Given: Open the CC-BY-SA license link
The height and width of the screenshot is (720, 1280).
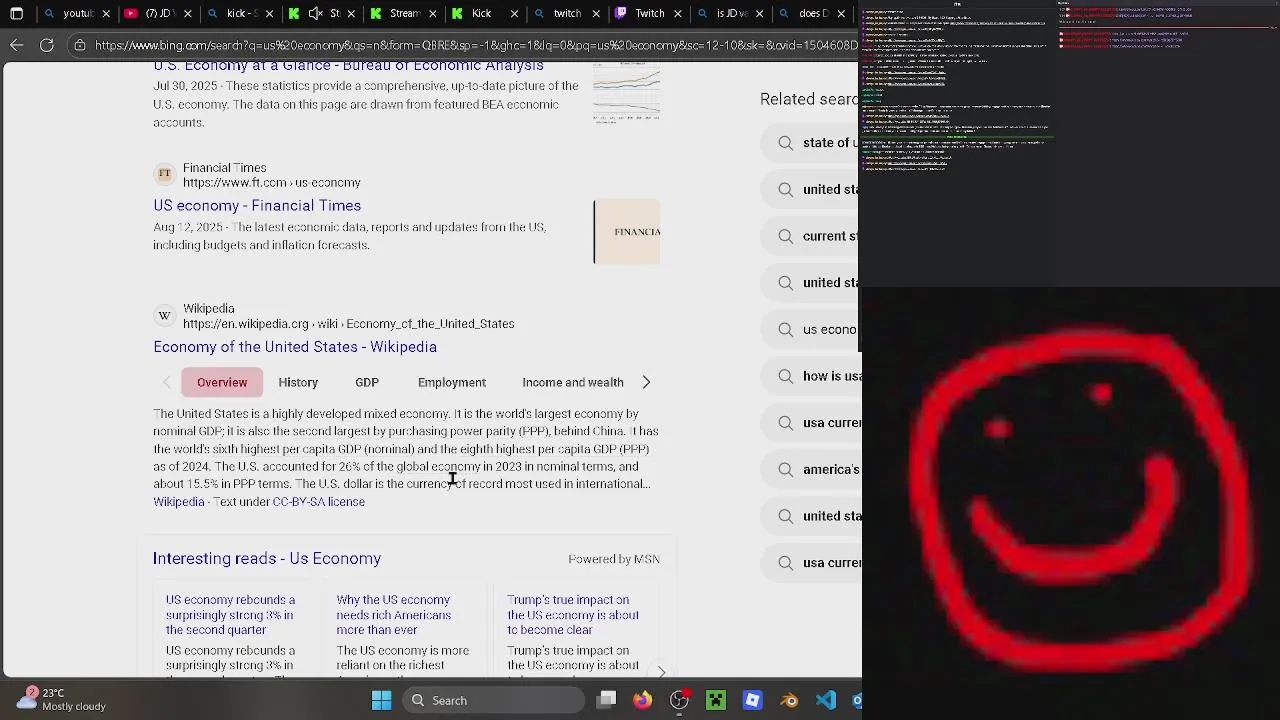Looking at the screenshot, I should [x=319, y=501].
